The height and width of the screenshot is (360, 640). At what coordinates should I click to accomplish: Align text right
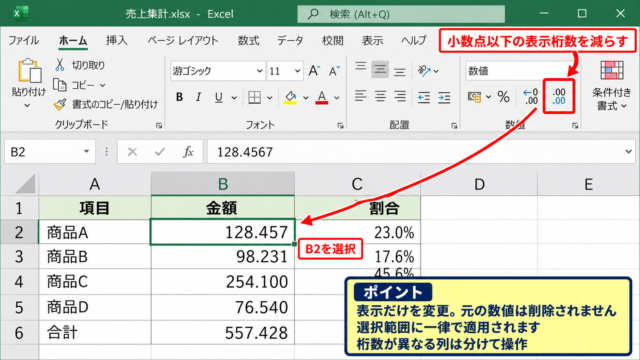400,97
